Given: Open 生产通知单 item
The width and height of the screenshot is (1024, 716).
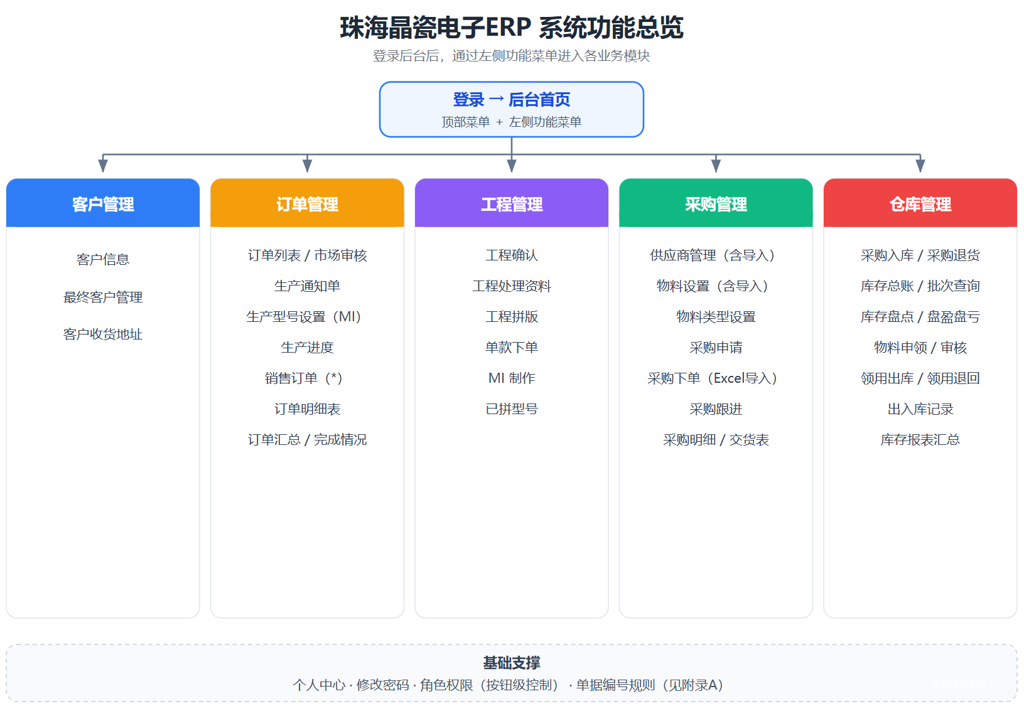Looking at the screenshot, I should coord(307,286).
